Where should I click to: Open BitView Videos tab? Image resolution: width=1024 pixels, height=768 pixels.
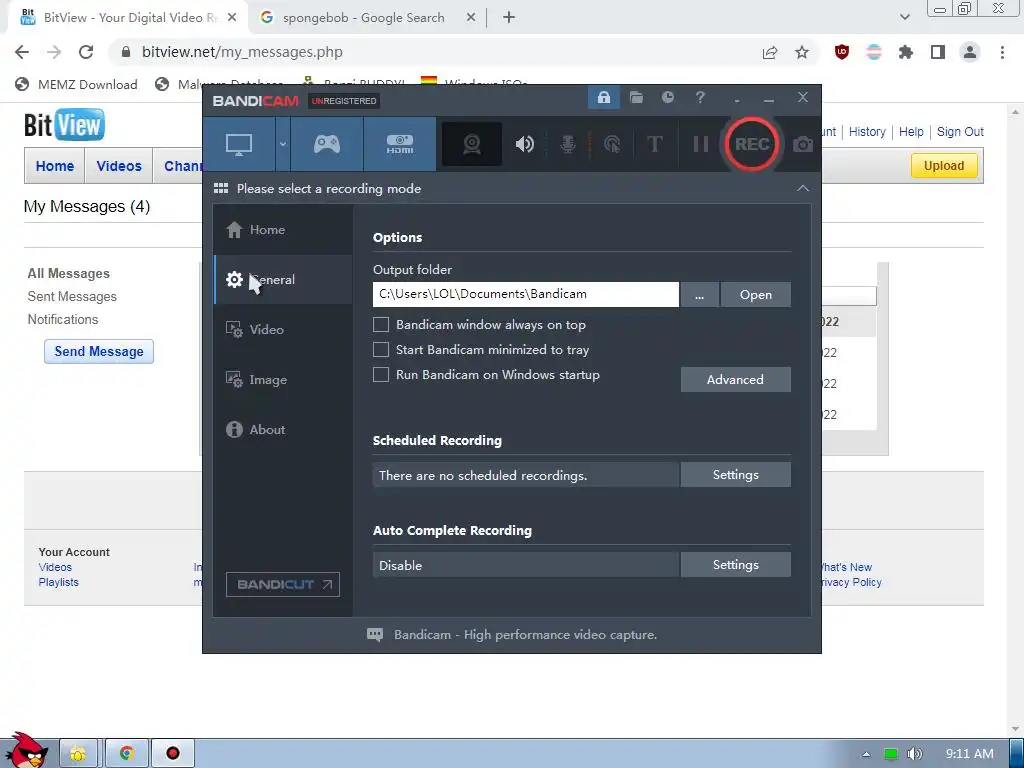tap(119, 166)
